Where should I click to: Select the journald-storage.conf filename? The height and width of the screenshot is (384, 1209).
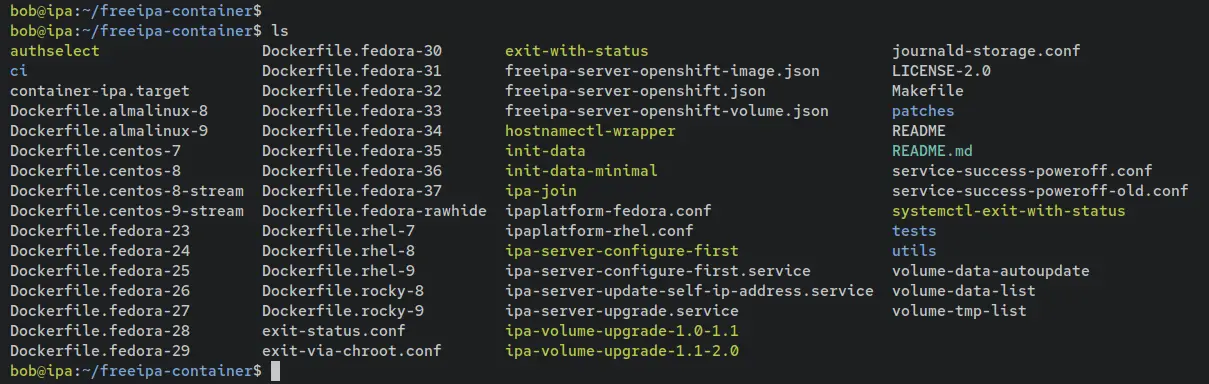[986, 51]
